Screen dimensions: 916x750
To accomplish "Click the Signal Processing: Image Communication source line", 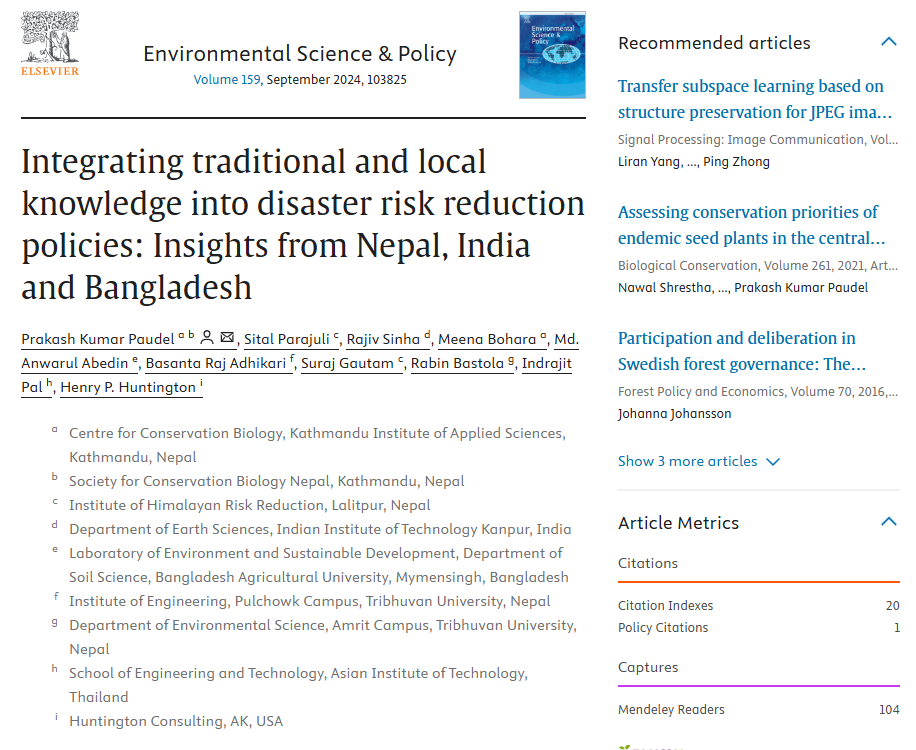I will coord(758,140).
